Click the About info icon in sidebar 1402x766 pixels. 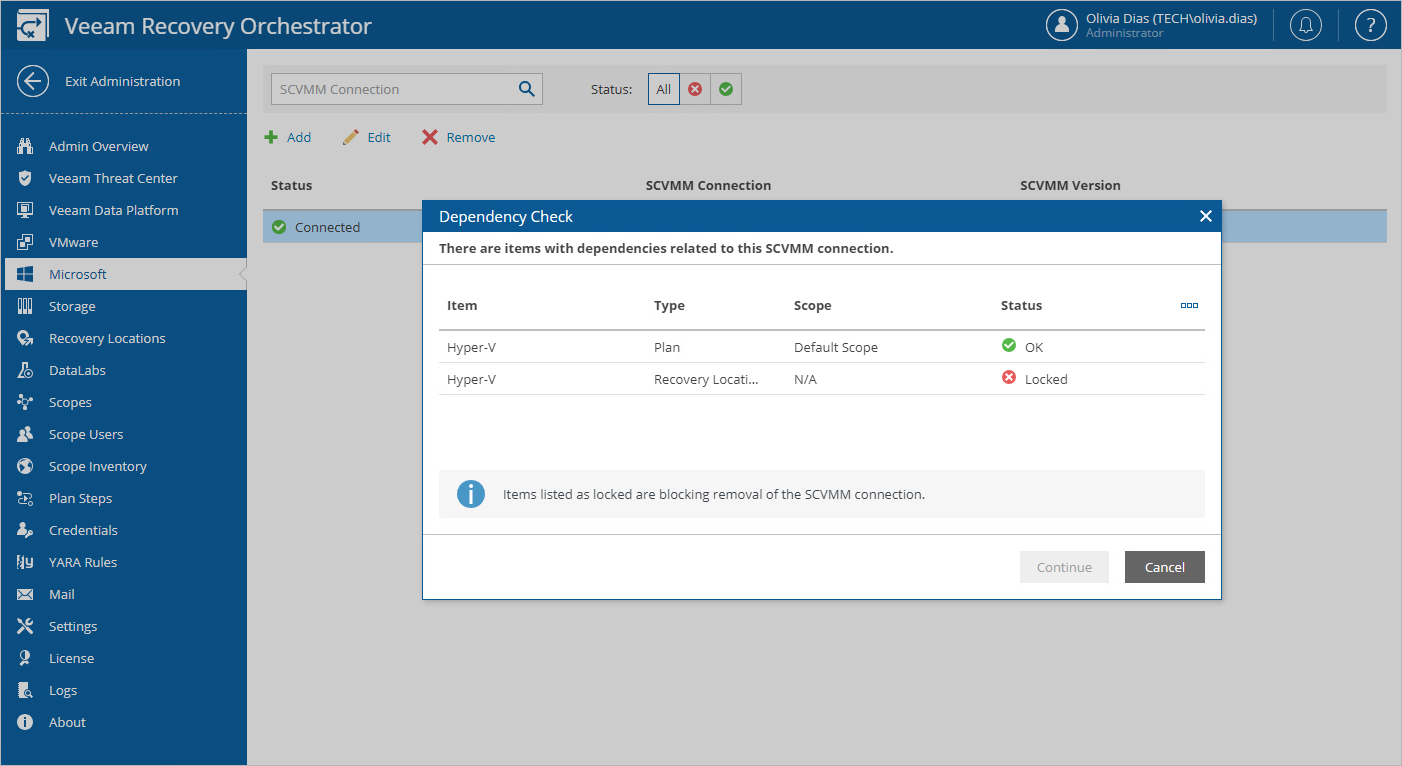pyautogui.click(x=26, y=722)
